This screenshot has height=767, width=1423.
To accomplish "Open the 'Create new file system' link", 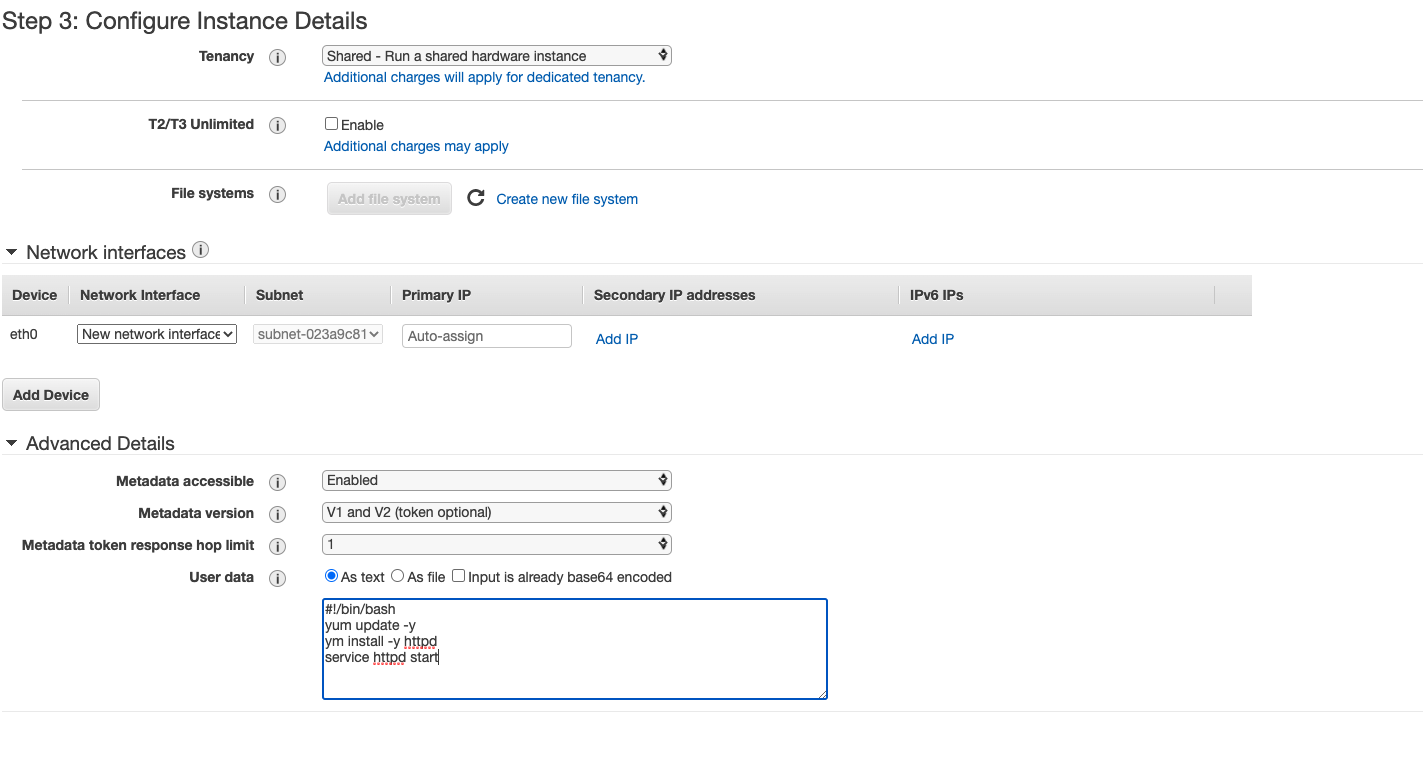I will click(567, 199).
